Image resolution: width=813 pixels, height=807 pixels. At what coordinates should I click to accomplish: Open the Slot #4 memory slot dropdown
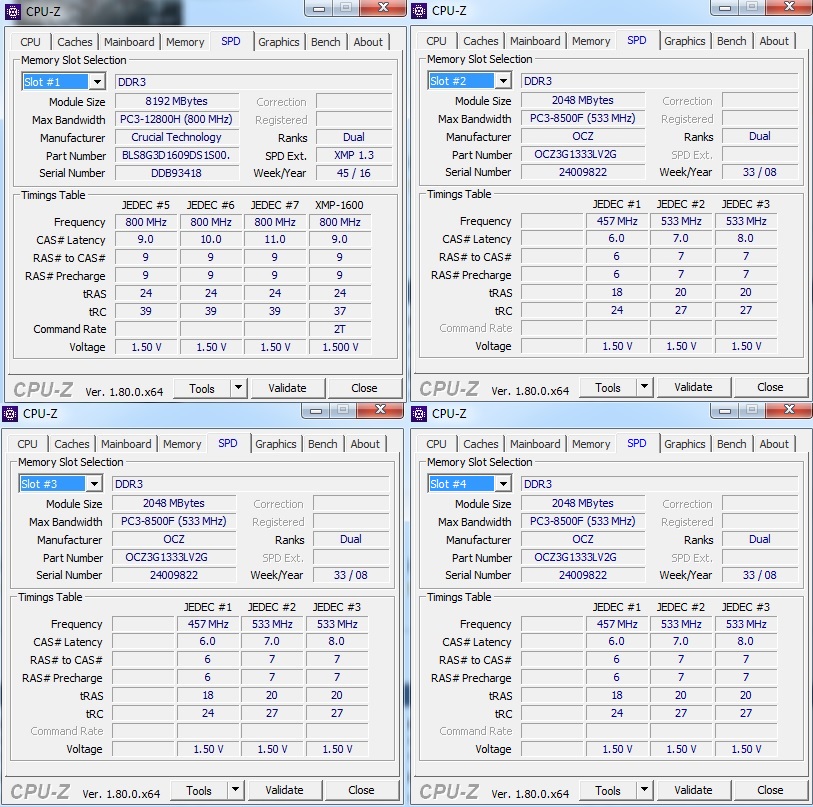coord(503,483)
